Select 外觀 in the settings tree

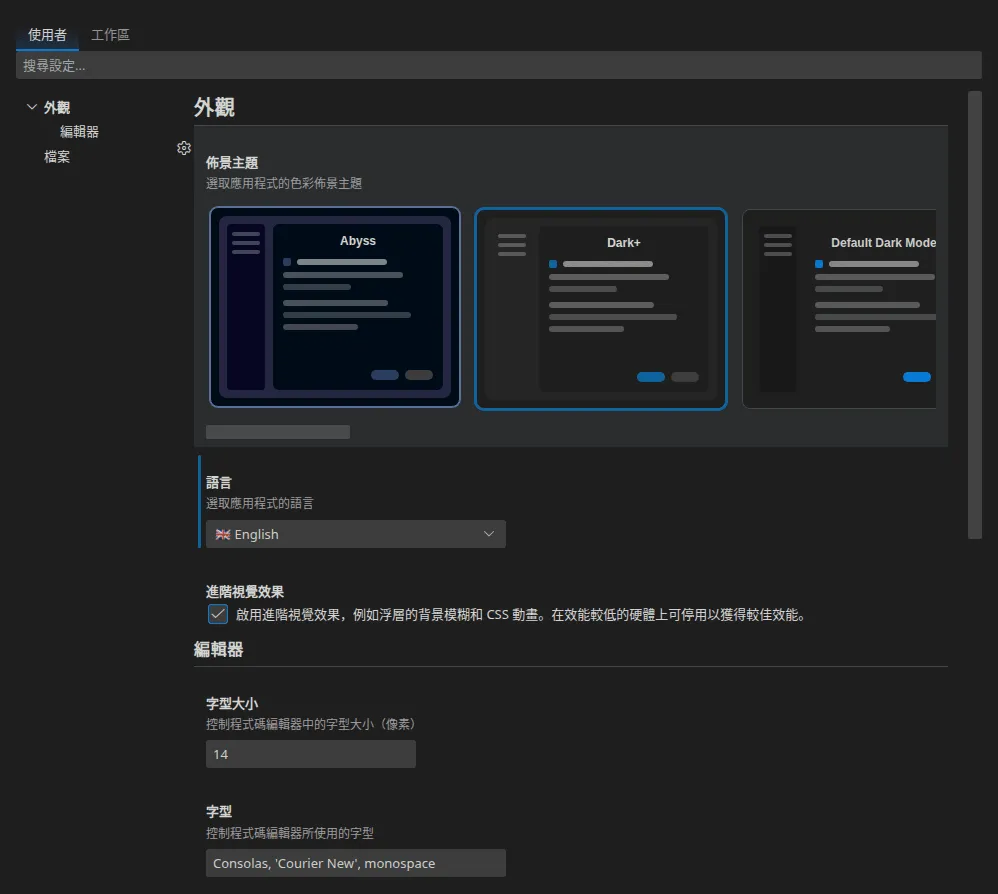pyautogui.click(x=57, y=108)
